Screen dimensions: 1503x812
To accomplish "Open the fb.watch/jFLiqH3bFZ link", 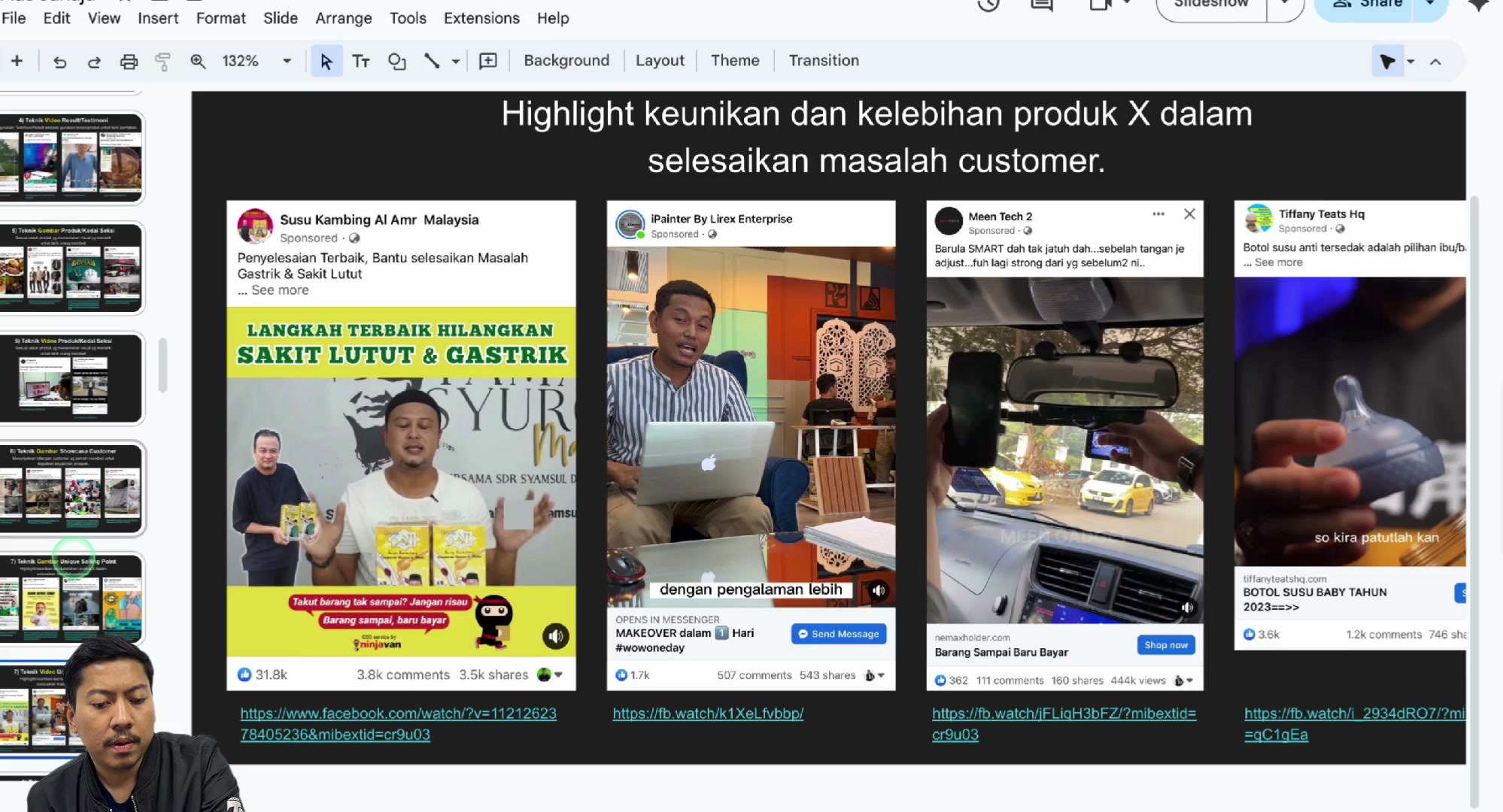I will click(x=1064, y=723).
